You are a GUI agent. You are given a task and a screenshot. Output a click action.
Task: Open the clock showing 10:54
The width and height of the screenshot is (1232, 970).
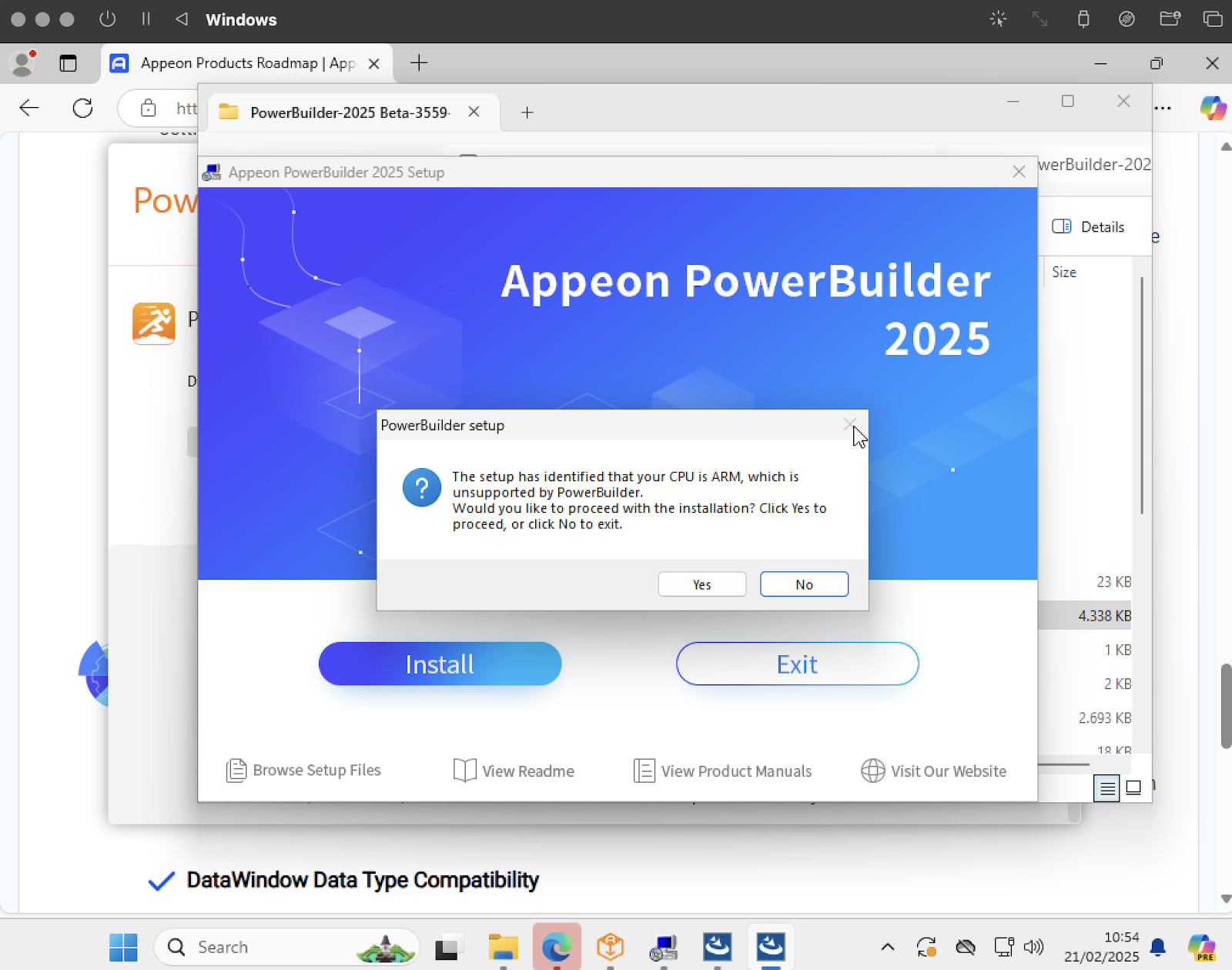point(1102,947)
